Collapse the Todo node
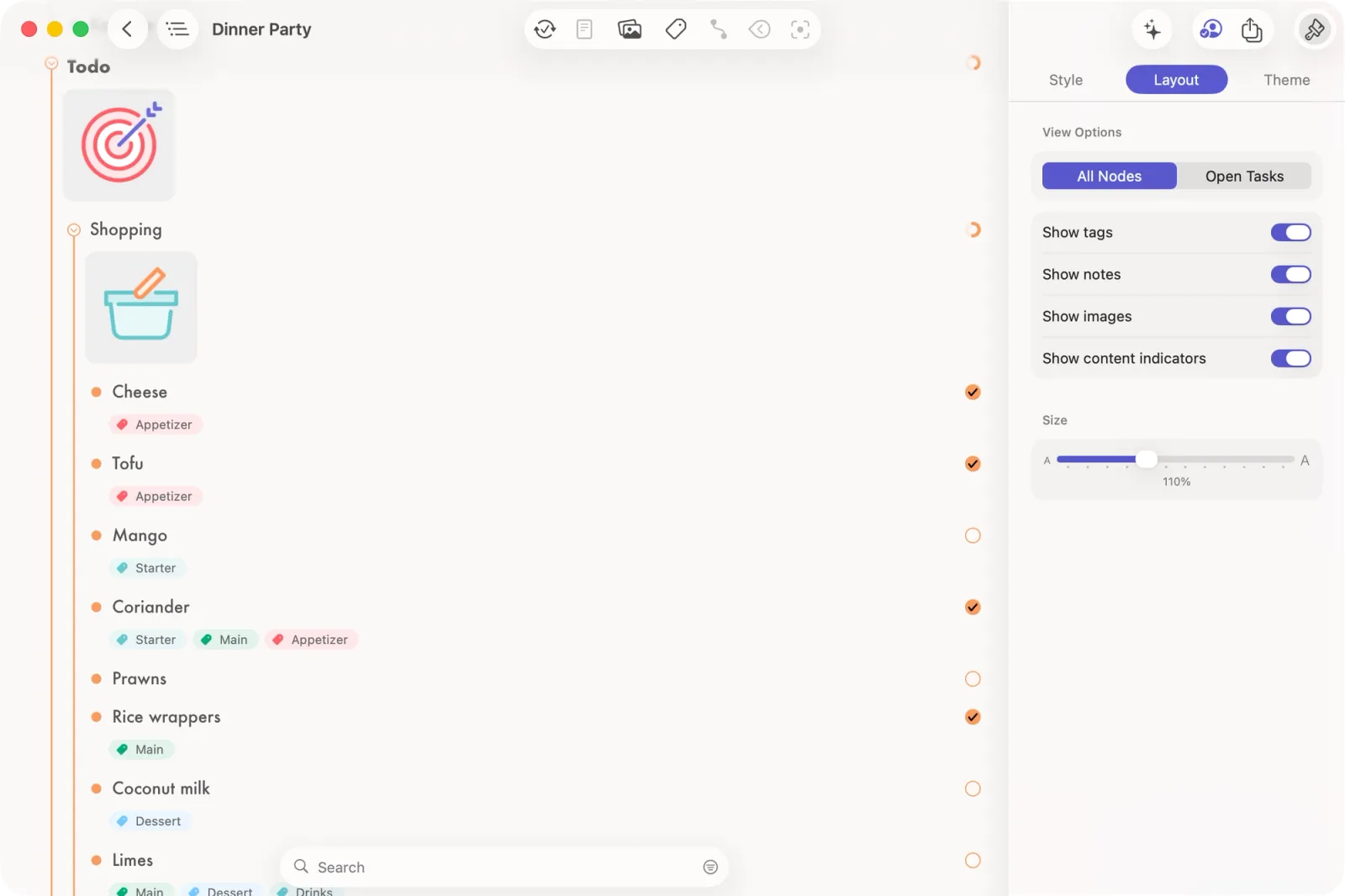The height and width of the screenshot is (896, 1345). coord(51,64)
